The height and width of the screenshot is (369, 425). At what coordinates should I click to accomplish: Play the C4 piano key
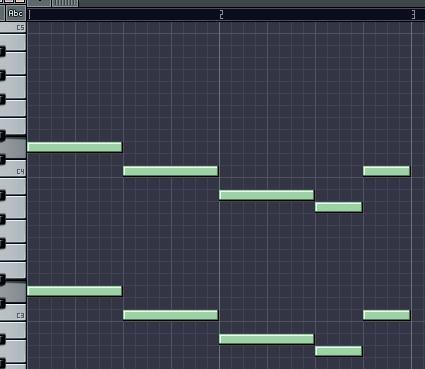pos(13,170)
